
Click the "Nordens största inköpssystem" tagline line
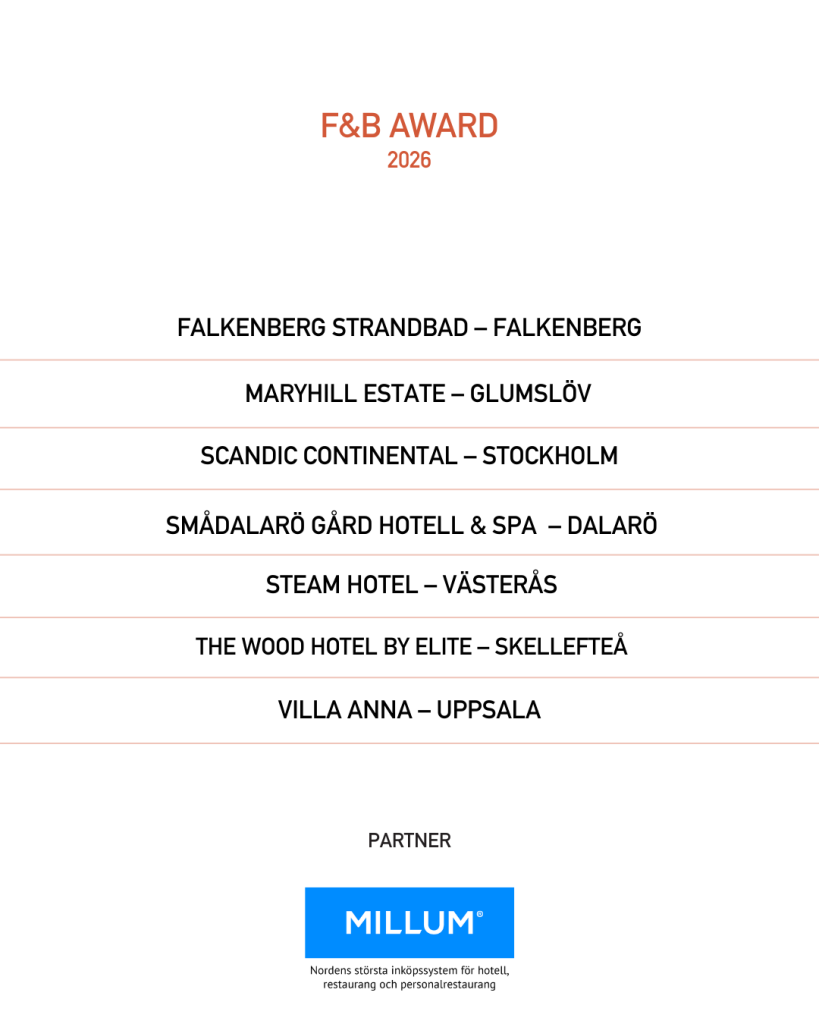point(409,970)
